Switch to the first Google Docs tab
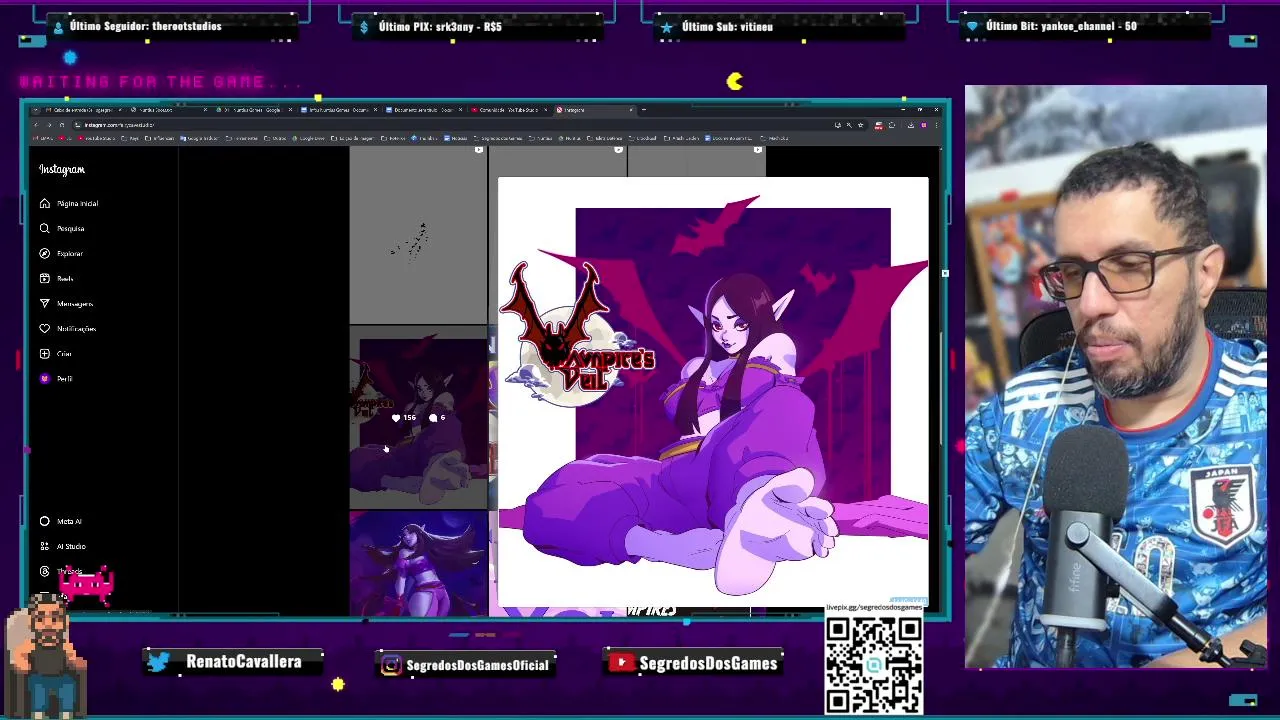 coord(338,110)
